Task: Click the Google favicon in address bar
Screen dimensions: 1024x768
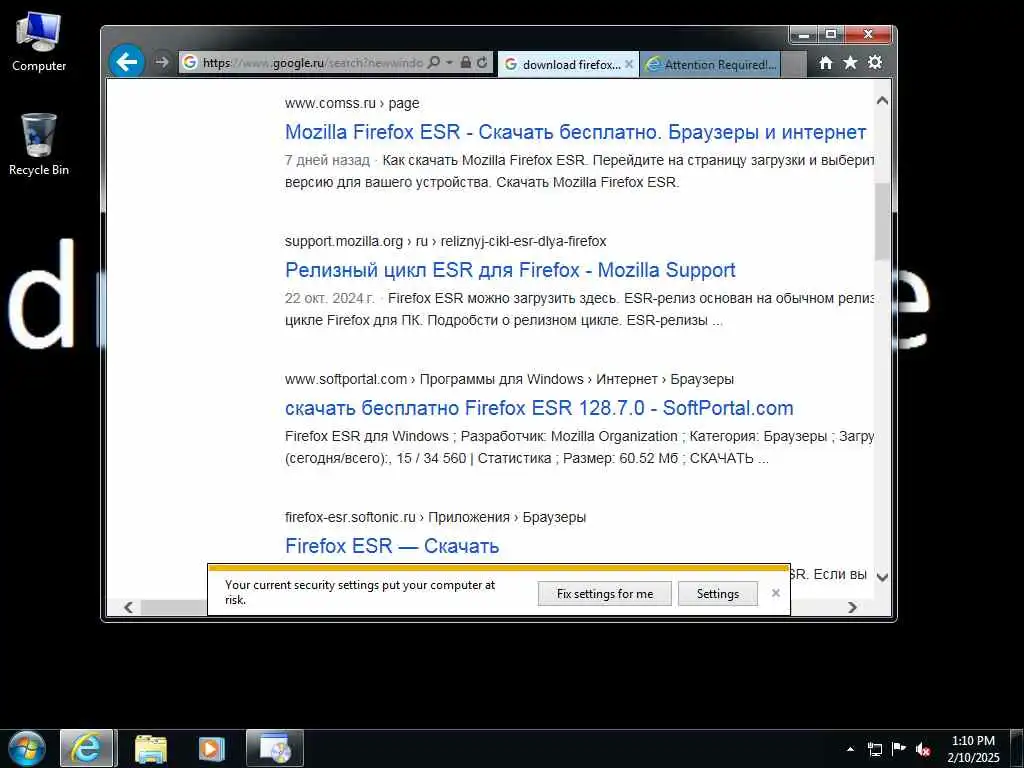Action: (190, 63)
